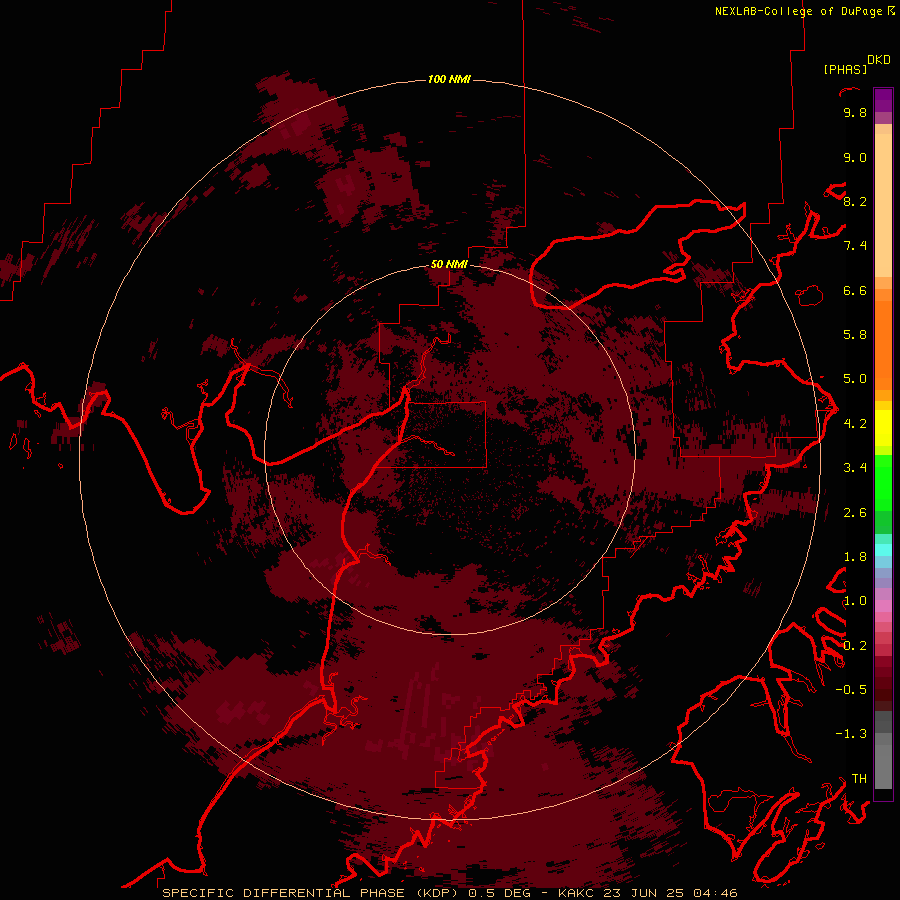Click the 9.8 value on color scale
Viewport: 900px width, 900px height.
[855, 113]
